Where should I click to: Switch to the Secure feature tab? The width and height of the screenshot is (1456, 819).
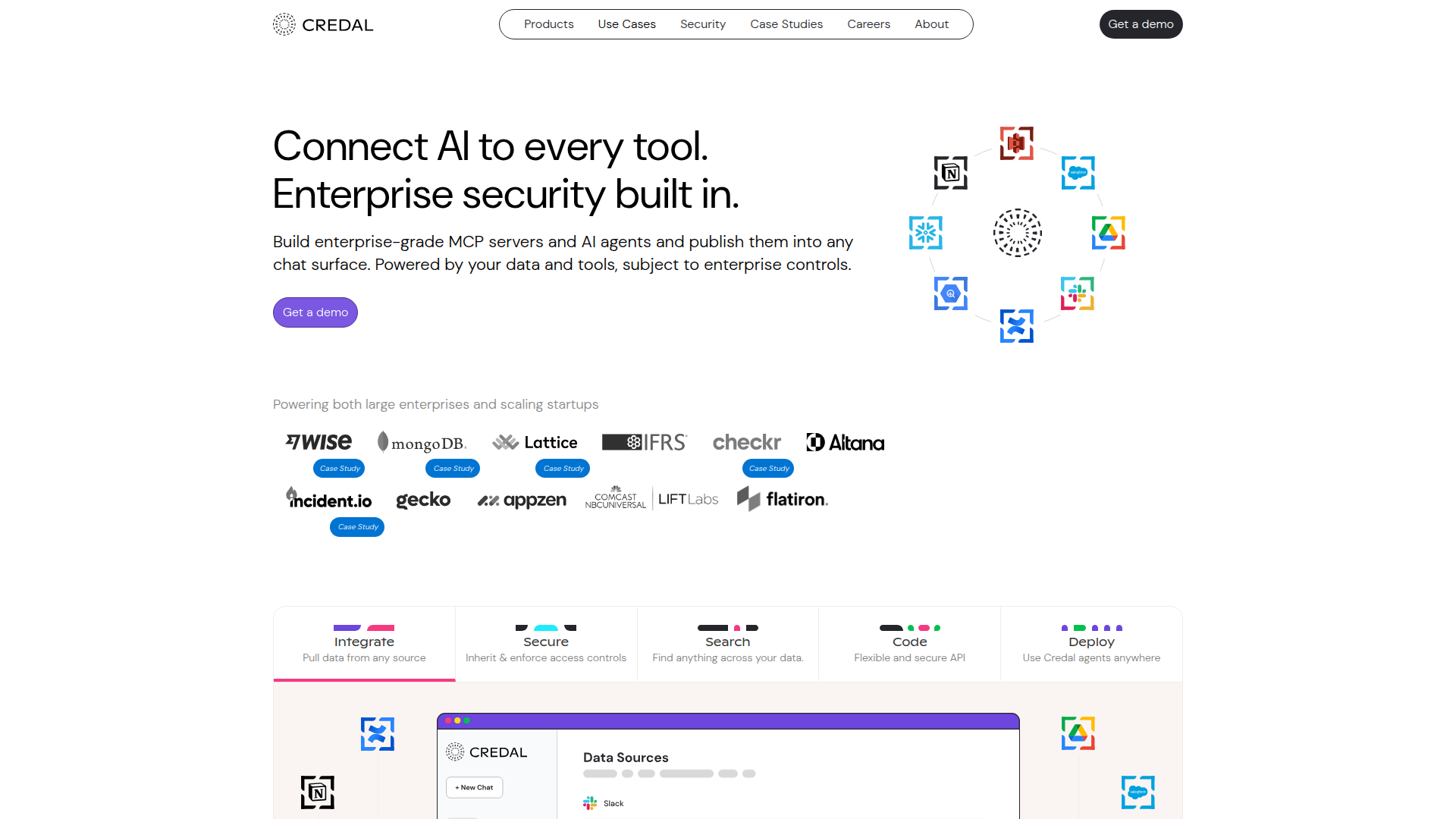546,644
